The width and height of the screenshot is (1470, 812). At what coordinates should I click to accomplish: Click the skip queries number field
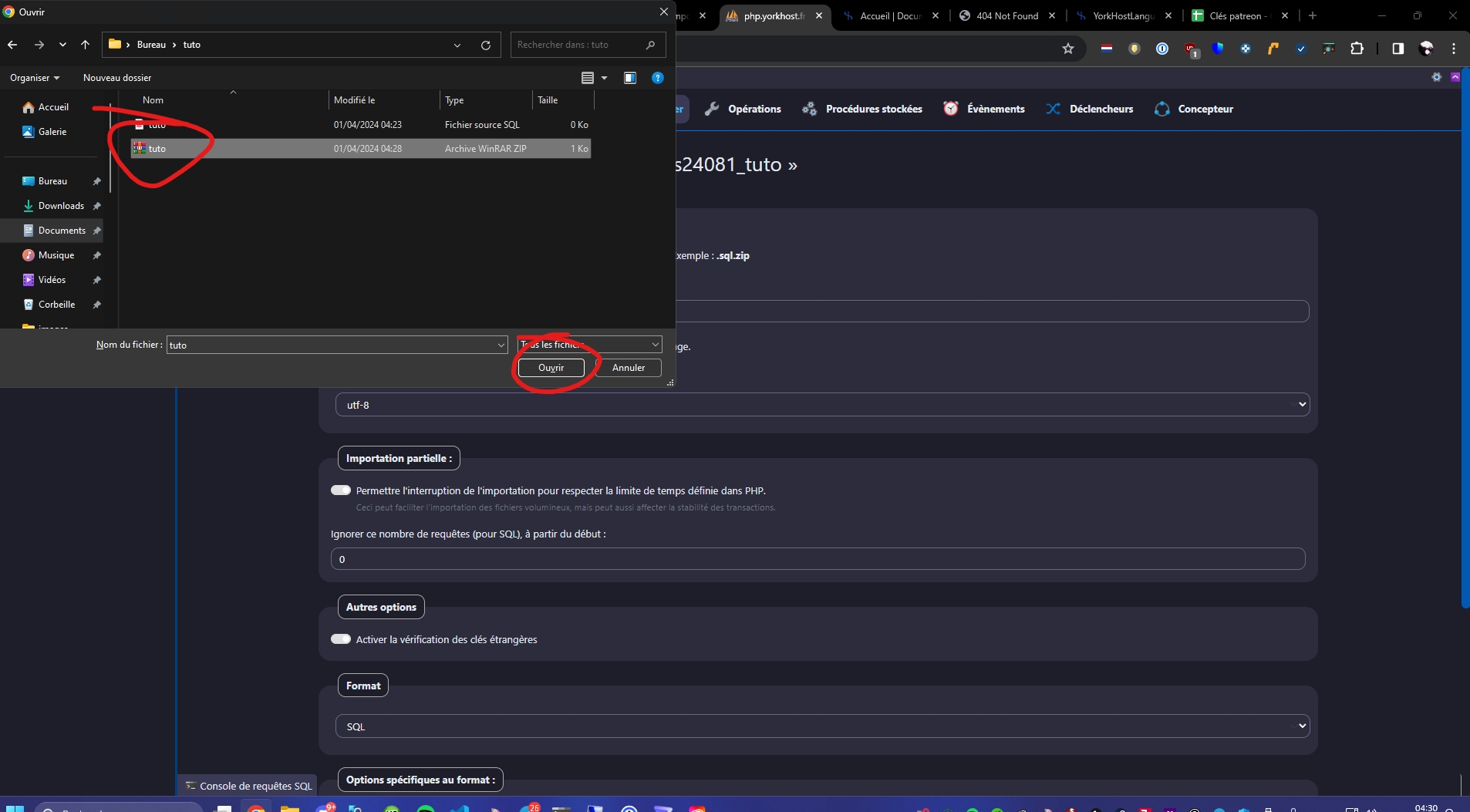coord(818,559)
